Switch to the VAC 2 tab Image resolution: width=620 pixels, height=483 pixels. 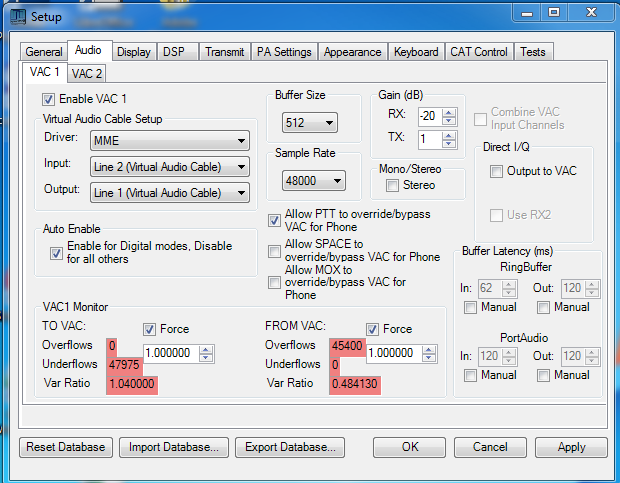(x=87, y=73)
